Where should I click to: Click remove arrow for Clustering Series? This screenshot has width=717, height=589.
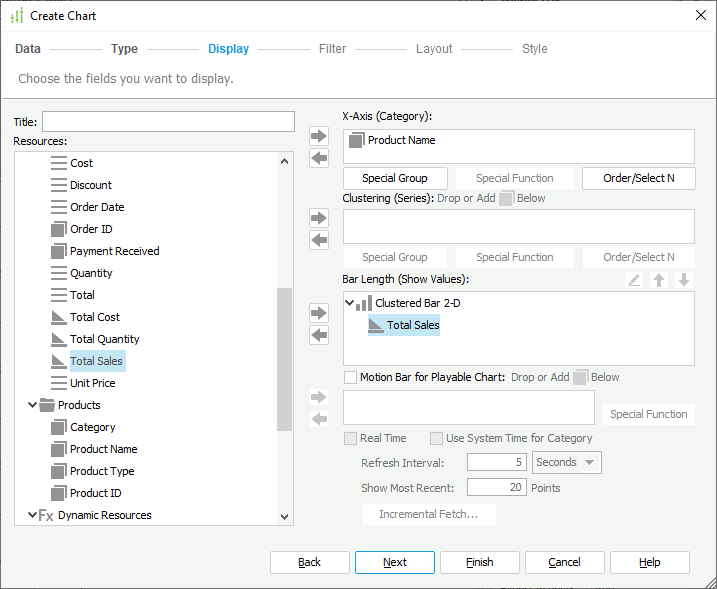319,240
